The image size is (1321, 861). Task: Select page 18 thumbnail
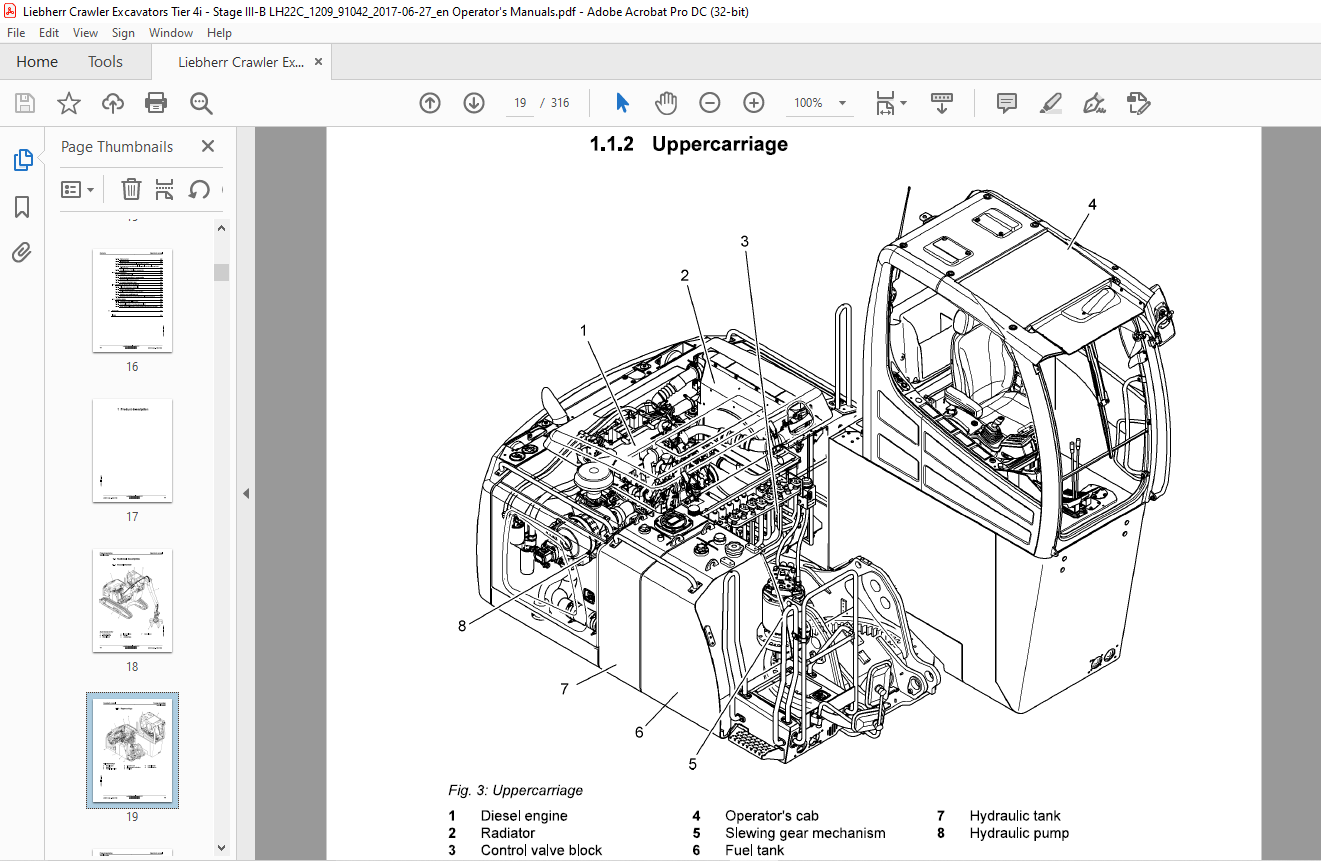point(132,601)
